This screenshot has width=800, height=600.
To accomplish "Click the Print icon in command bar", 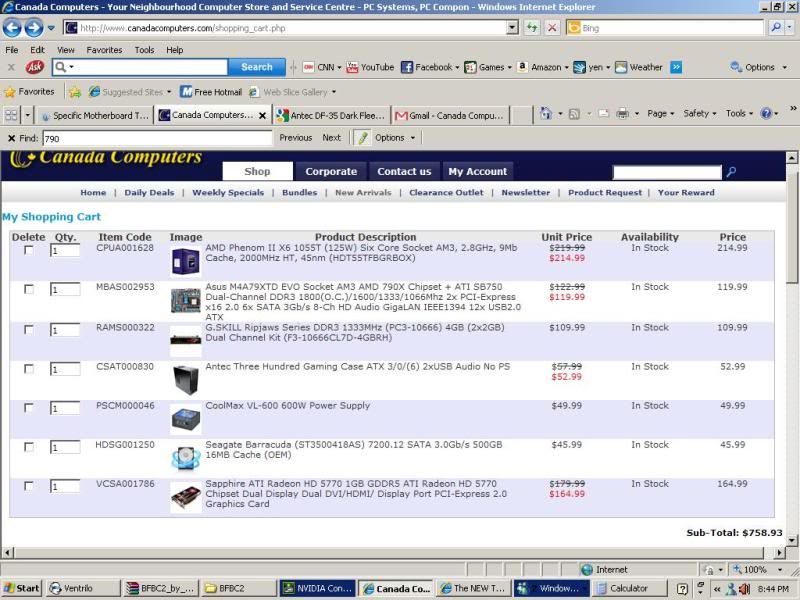I will pyautogui.click(x=622, y=114).
